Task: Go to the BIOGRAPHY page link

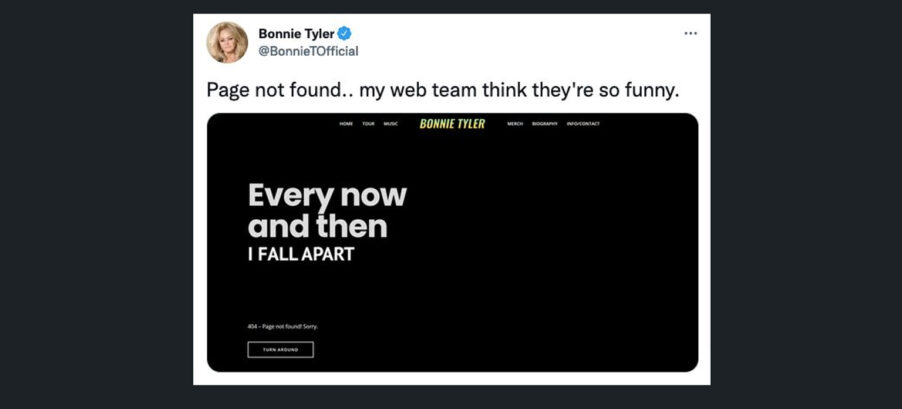Action: coord(545,124)
